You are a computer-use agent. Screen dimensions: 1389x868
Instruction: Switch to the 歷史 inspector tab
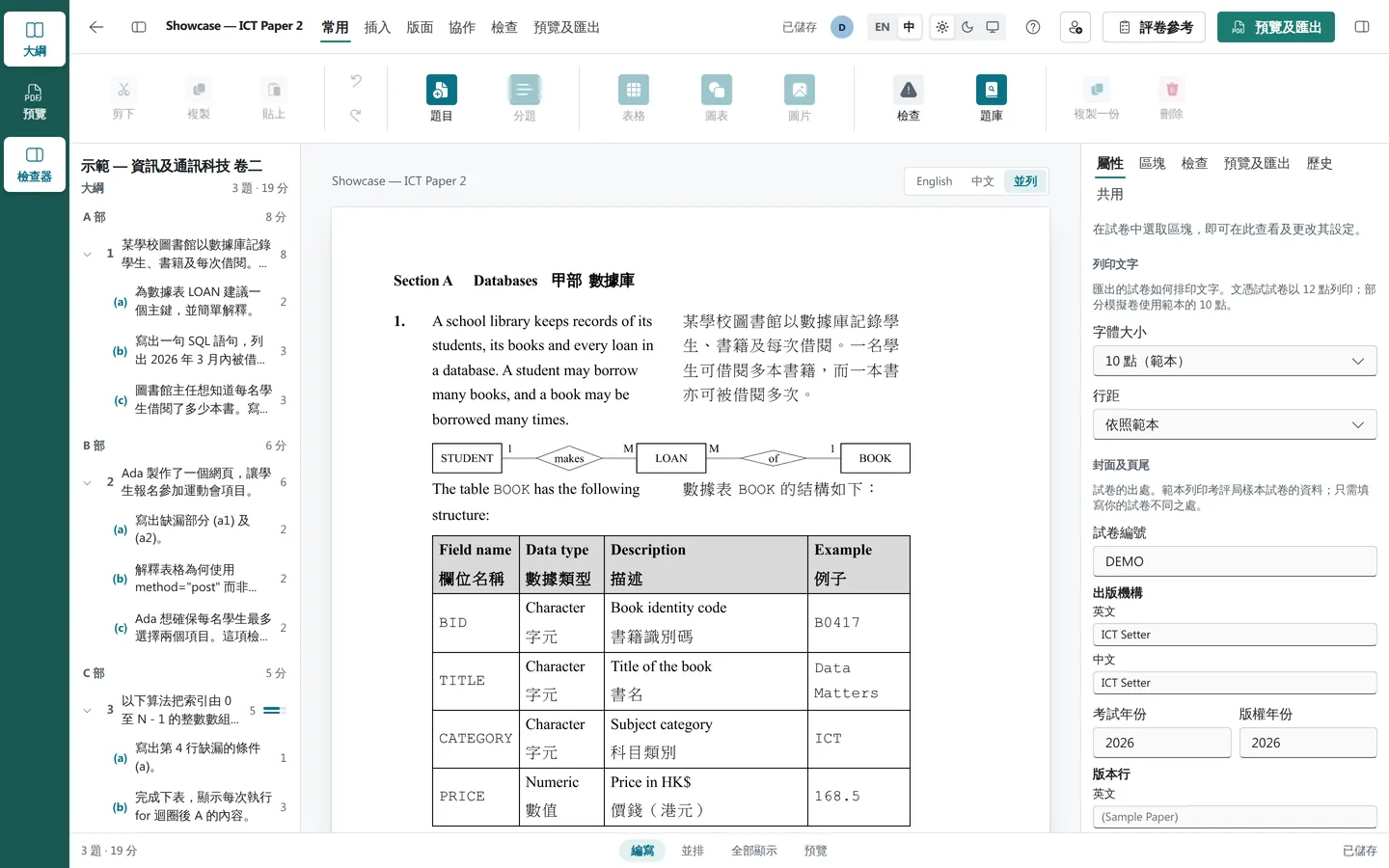[1319, 164]
